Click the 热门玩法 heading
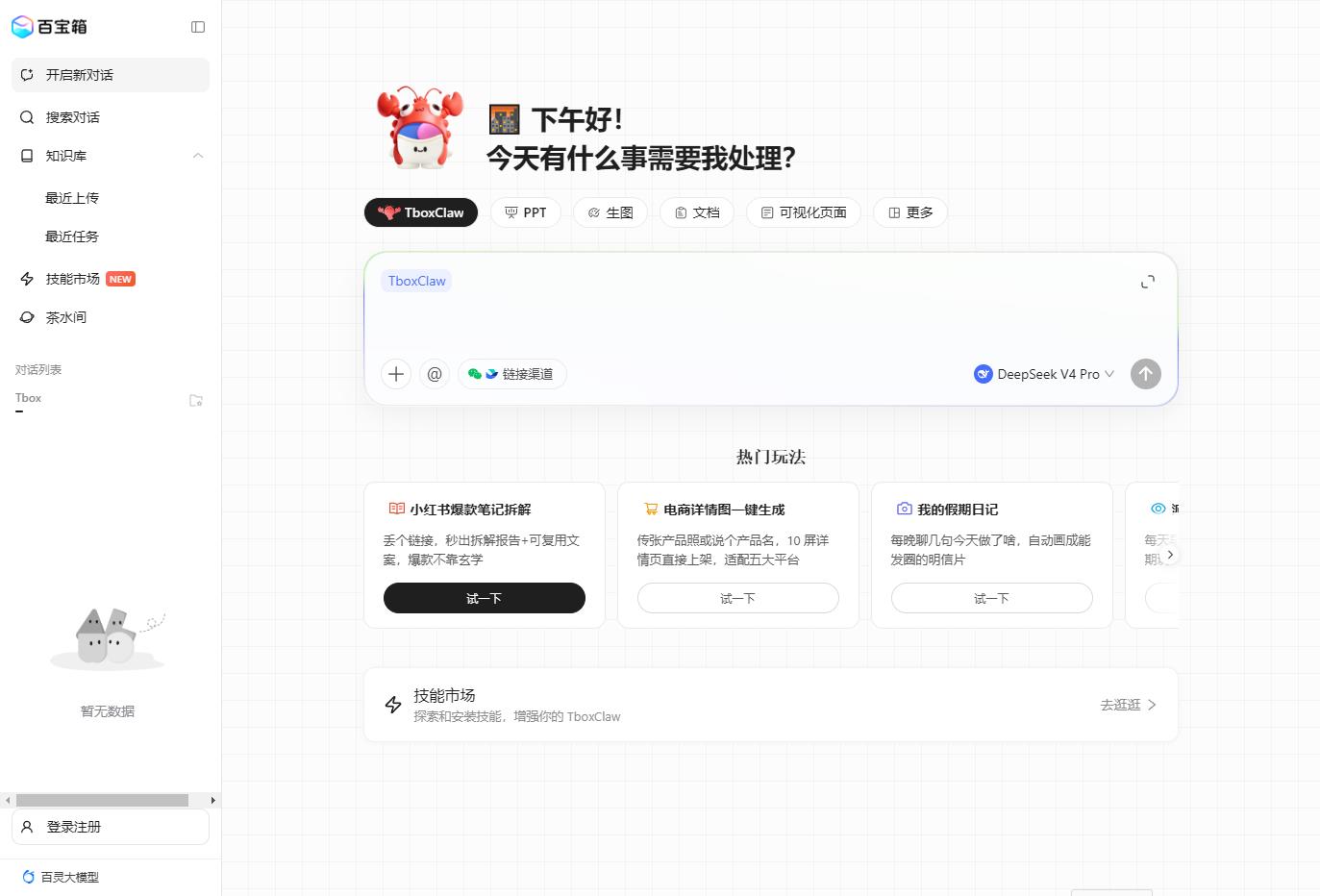1320x896 pixels. 771,457
